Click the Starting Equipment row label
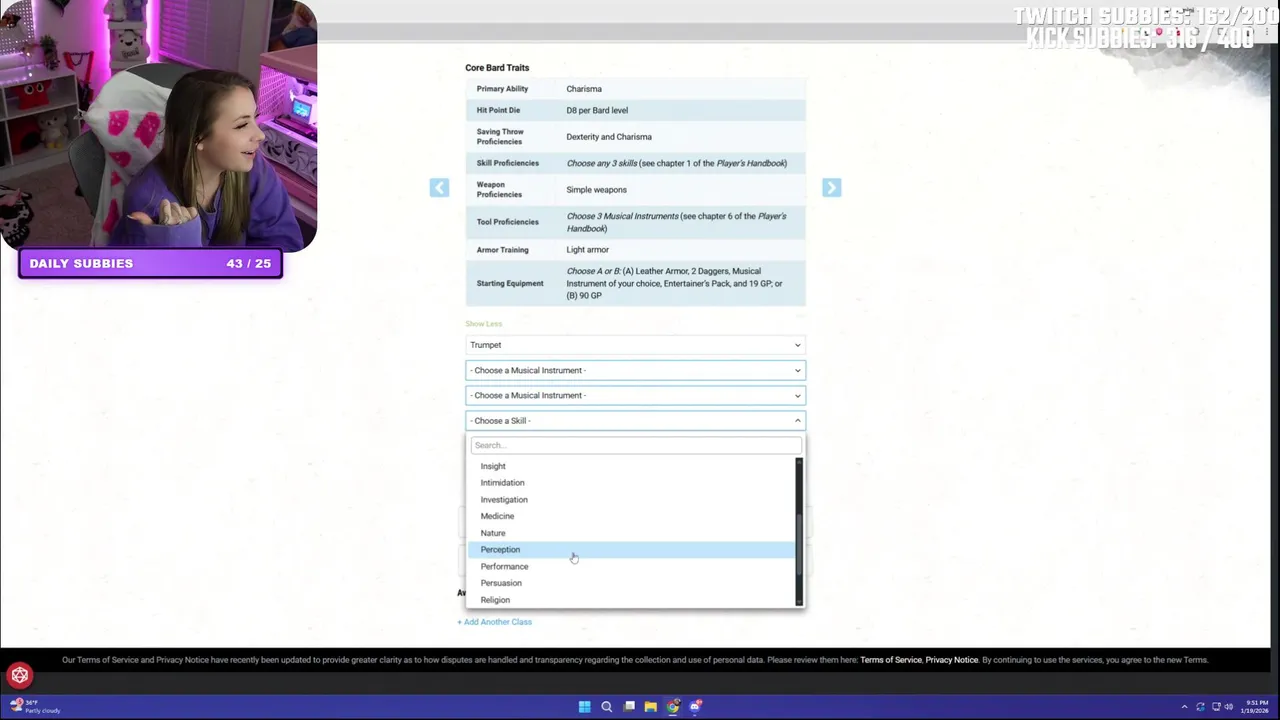The width and height of the screenshot is (1280, 720). (x=510, y=284)
